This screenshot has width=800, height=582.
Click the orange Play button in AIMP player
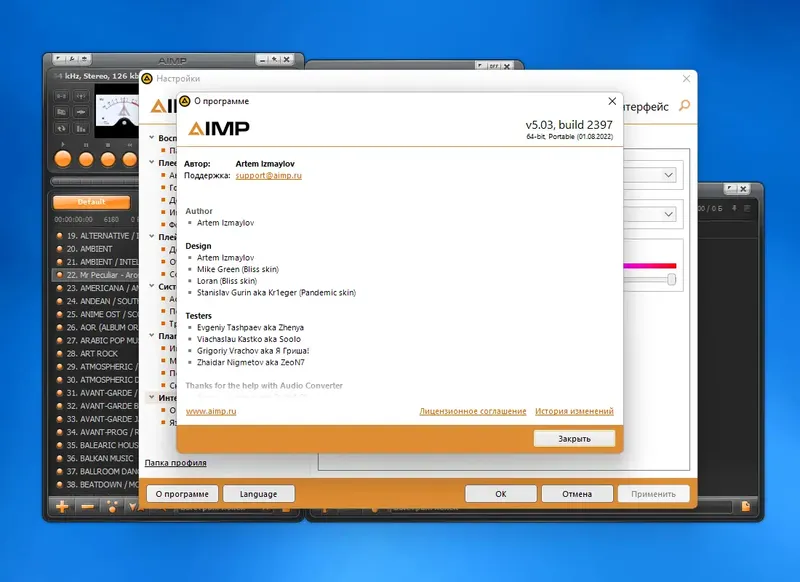63,159
